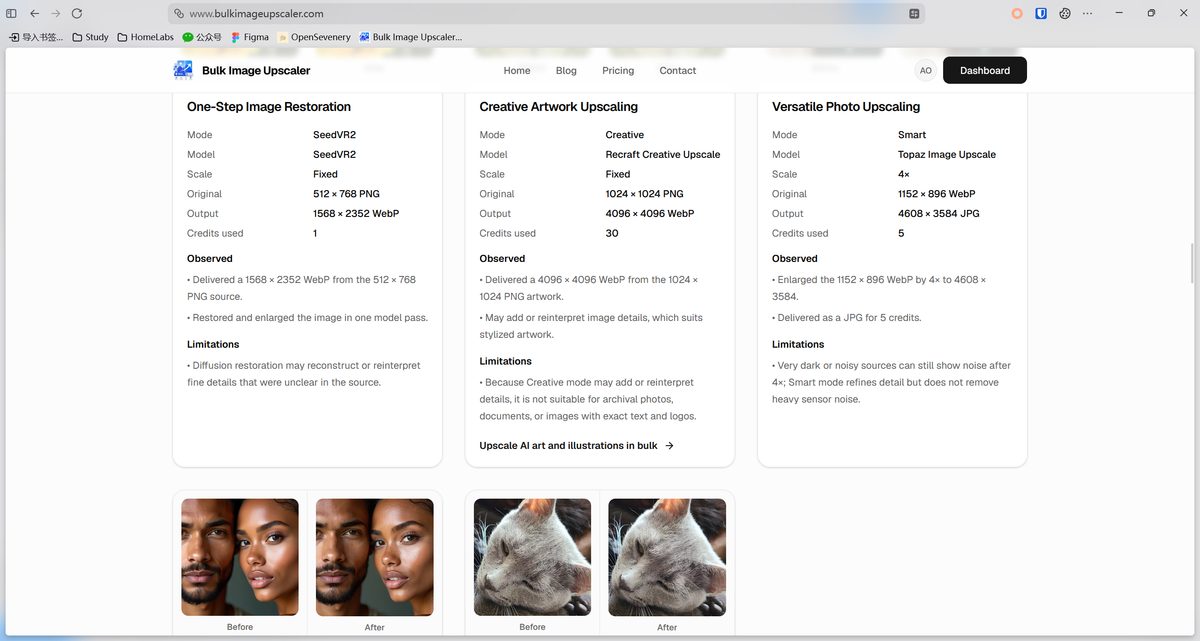Open the HomeLabs bookmarks folder
The image size is (1200, 641).
coord(145,37)
